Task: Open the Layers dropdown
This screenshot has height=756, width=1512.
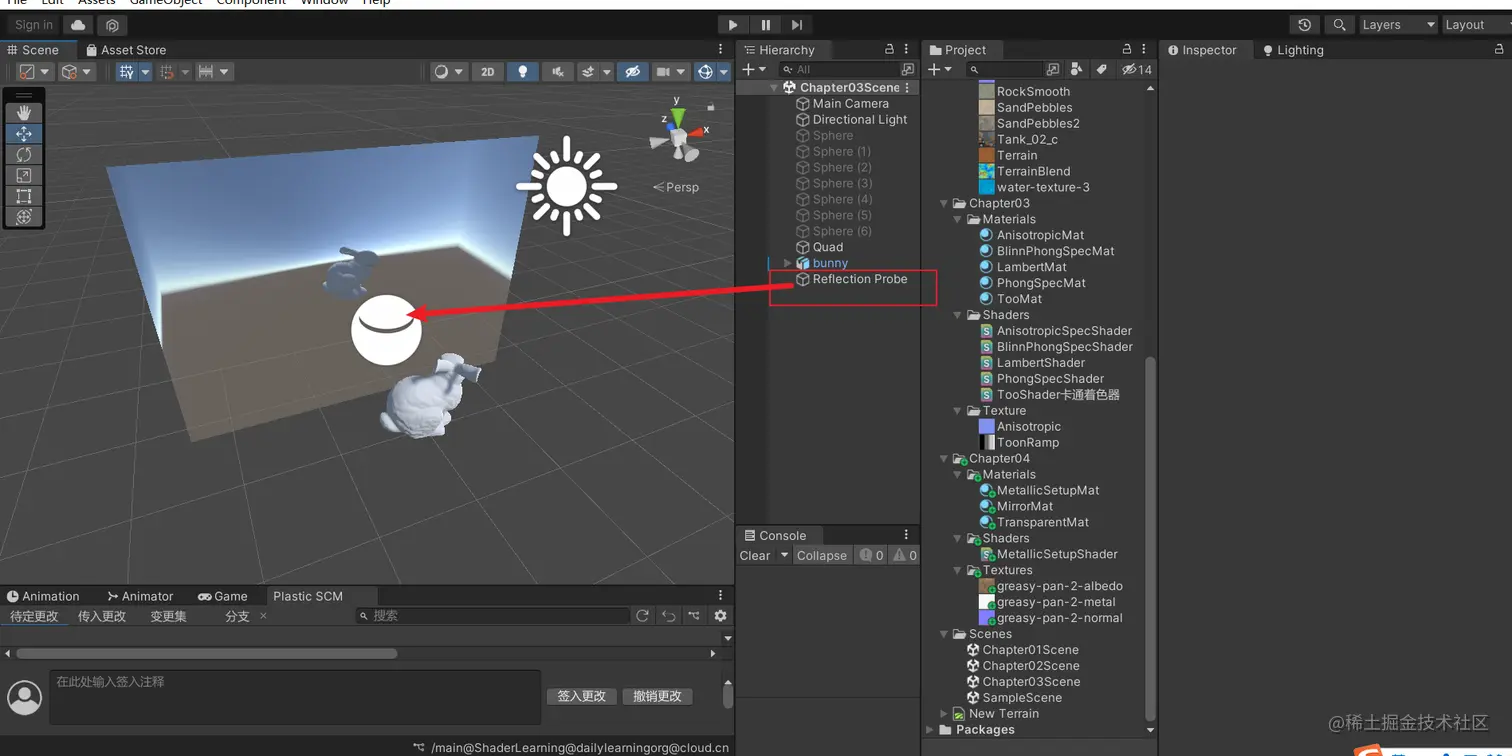Action: coord(1398,25)
